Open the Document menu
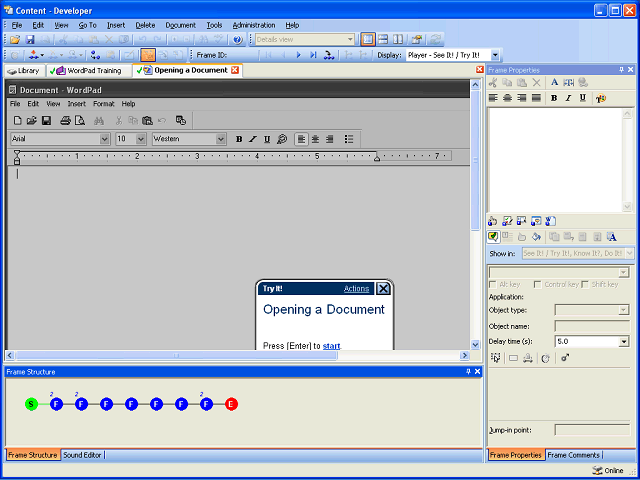The image size is (640, 480). 180,25
